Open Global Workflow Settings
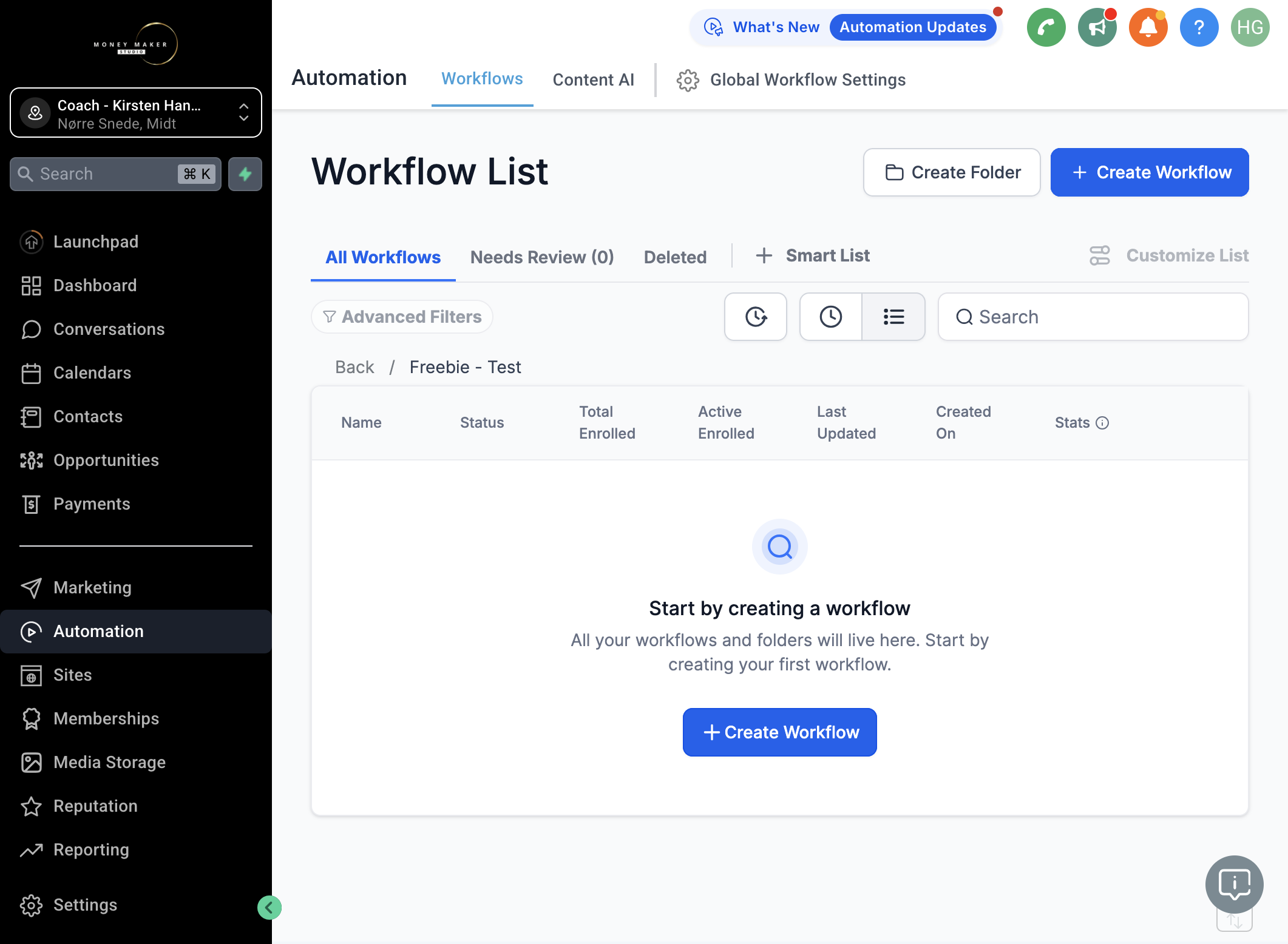 (x=791, y=79)
